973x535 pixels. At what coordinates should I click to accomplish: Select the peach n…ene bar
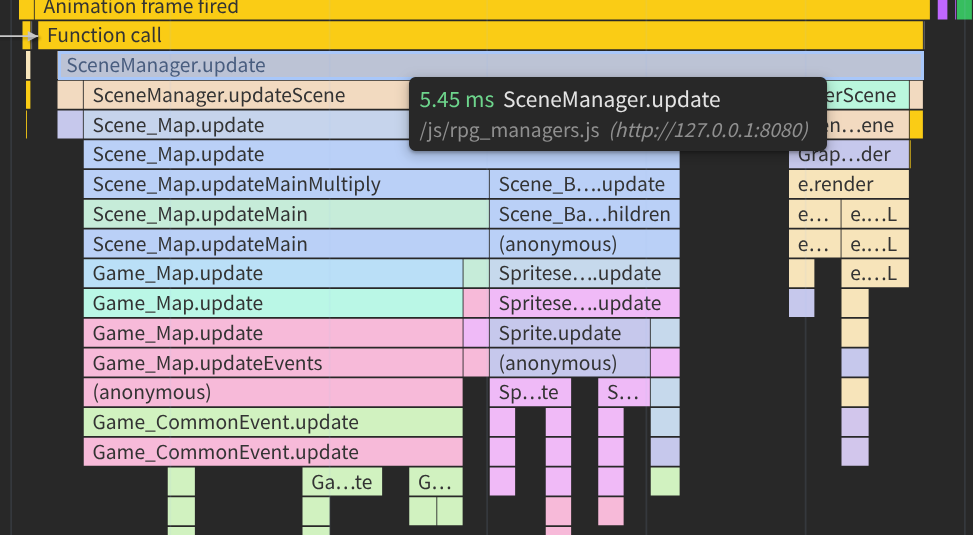click(868, 125)
